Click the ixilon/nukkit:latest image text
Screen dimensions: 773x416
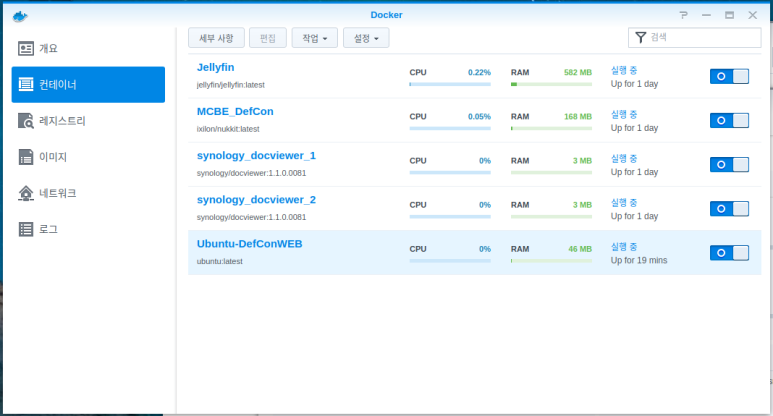click(x=228, y=129)
